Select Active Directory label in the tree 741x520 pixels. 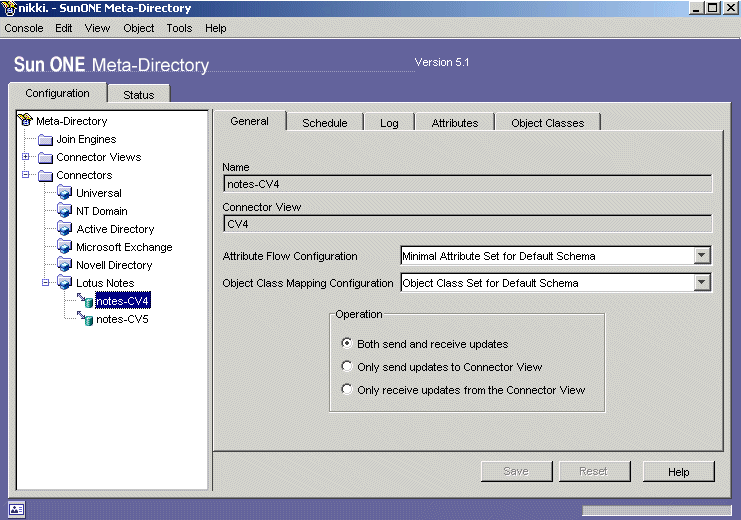point(115,229)
